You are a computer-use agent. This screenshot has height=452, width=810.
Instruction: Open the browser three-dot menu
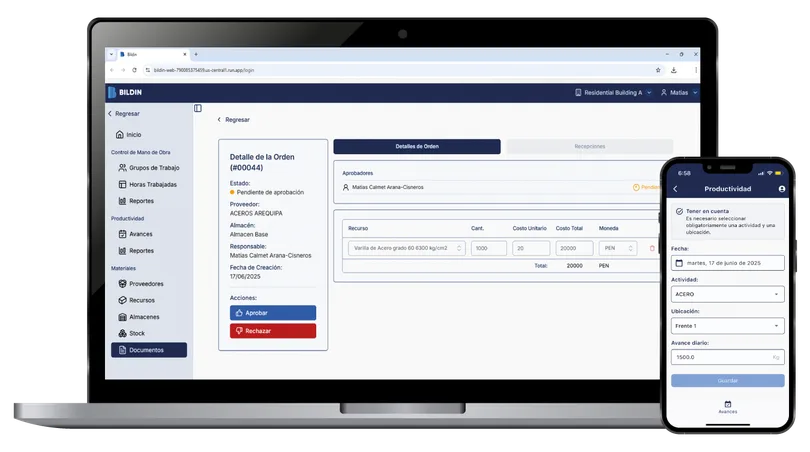pos(696,70)
